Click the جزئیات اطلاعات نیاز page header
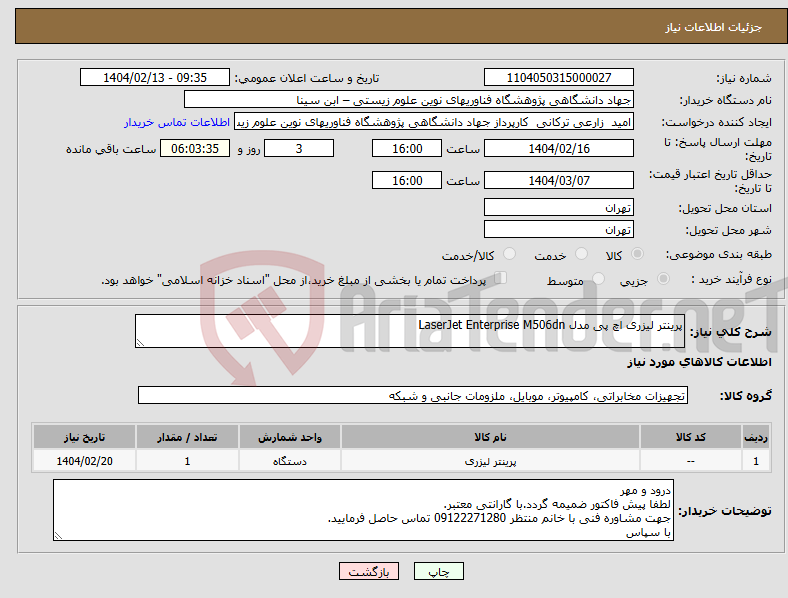Image resolution: width=788 pixels, height=598 pixels. (x=714, y=27)
